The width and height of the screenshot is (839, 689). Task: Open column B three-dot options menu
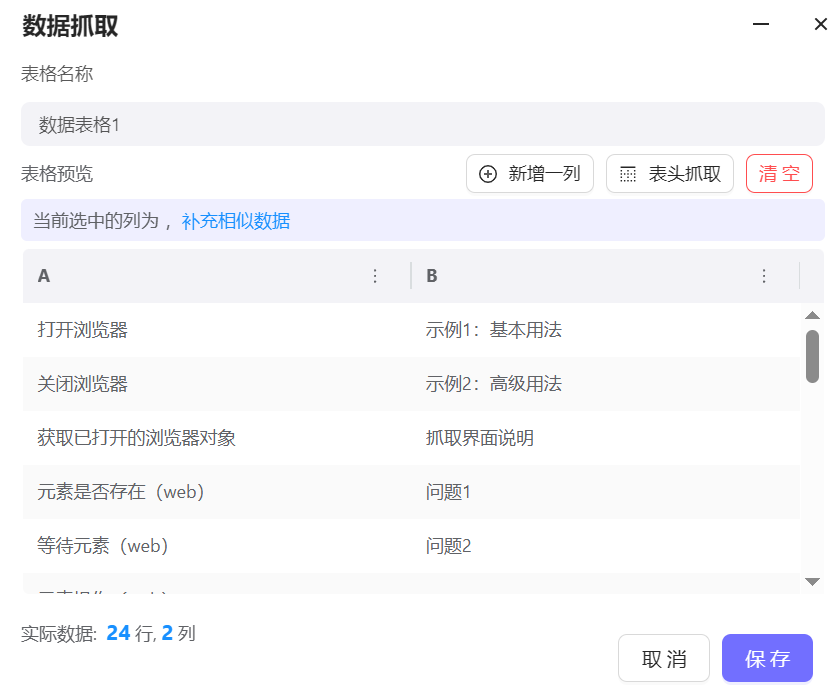tap(764, 276)
